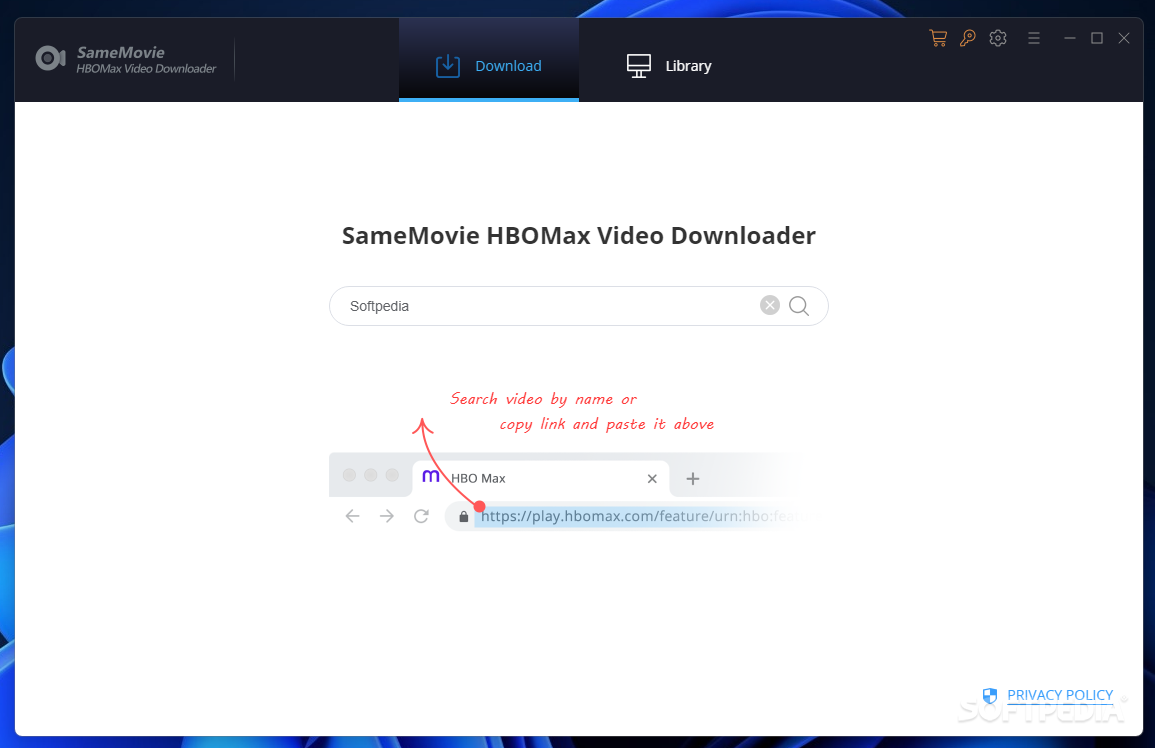Screen dimensions: 1155x748
Task: Open the hamburger menu
Action: pyautogui.click(x=1034, y=38)
